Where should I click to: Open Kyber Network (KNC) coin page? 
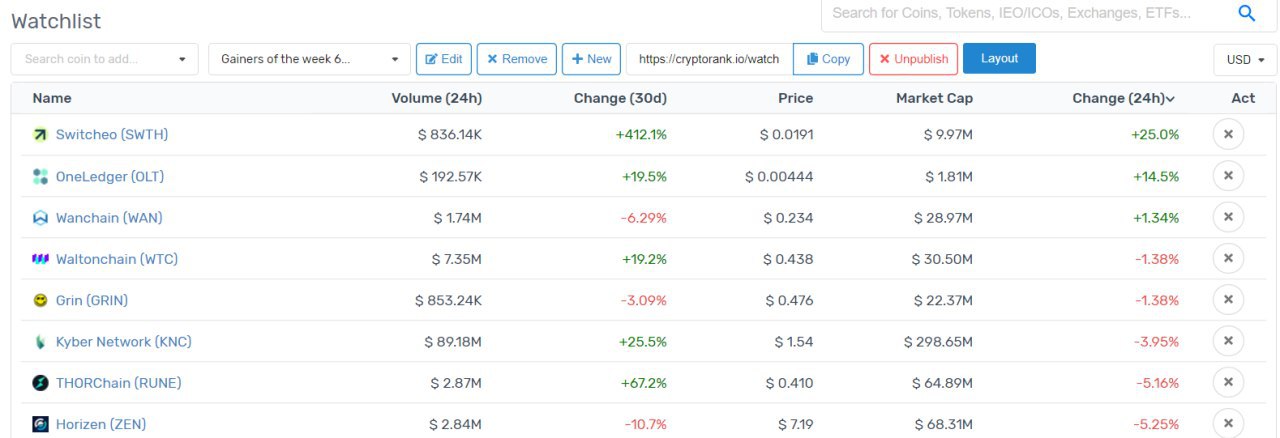point(124,342)
